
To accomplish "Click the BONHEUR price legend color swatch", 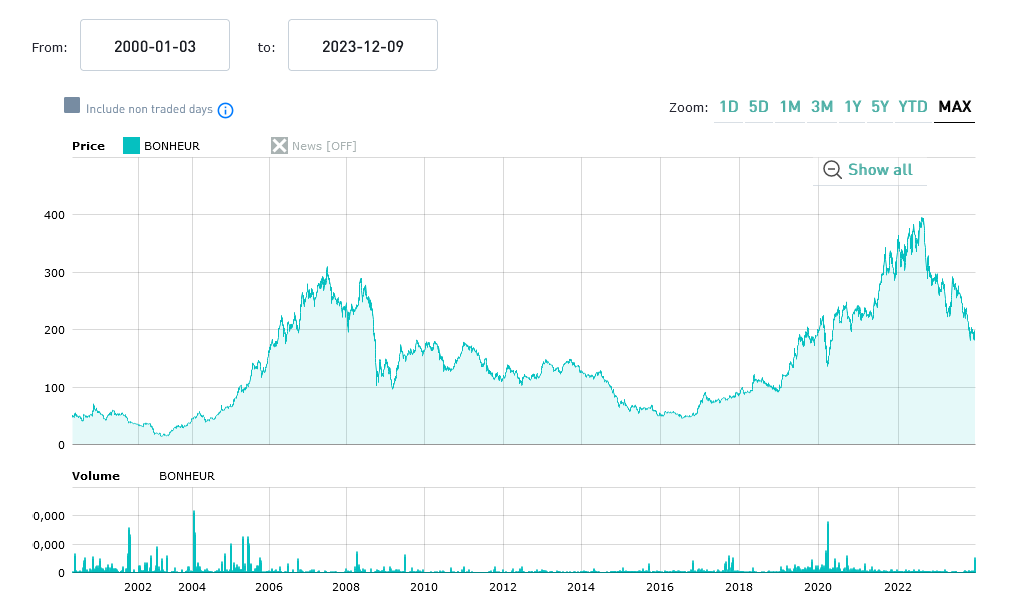I will click(131, 146).
